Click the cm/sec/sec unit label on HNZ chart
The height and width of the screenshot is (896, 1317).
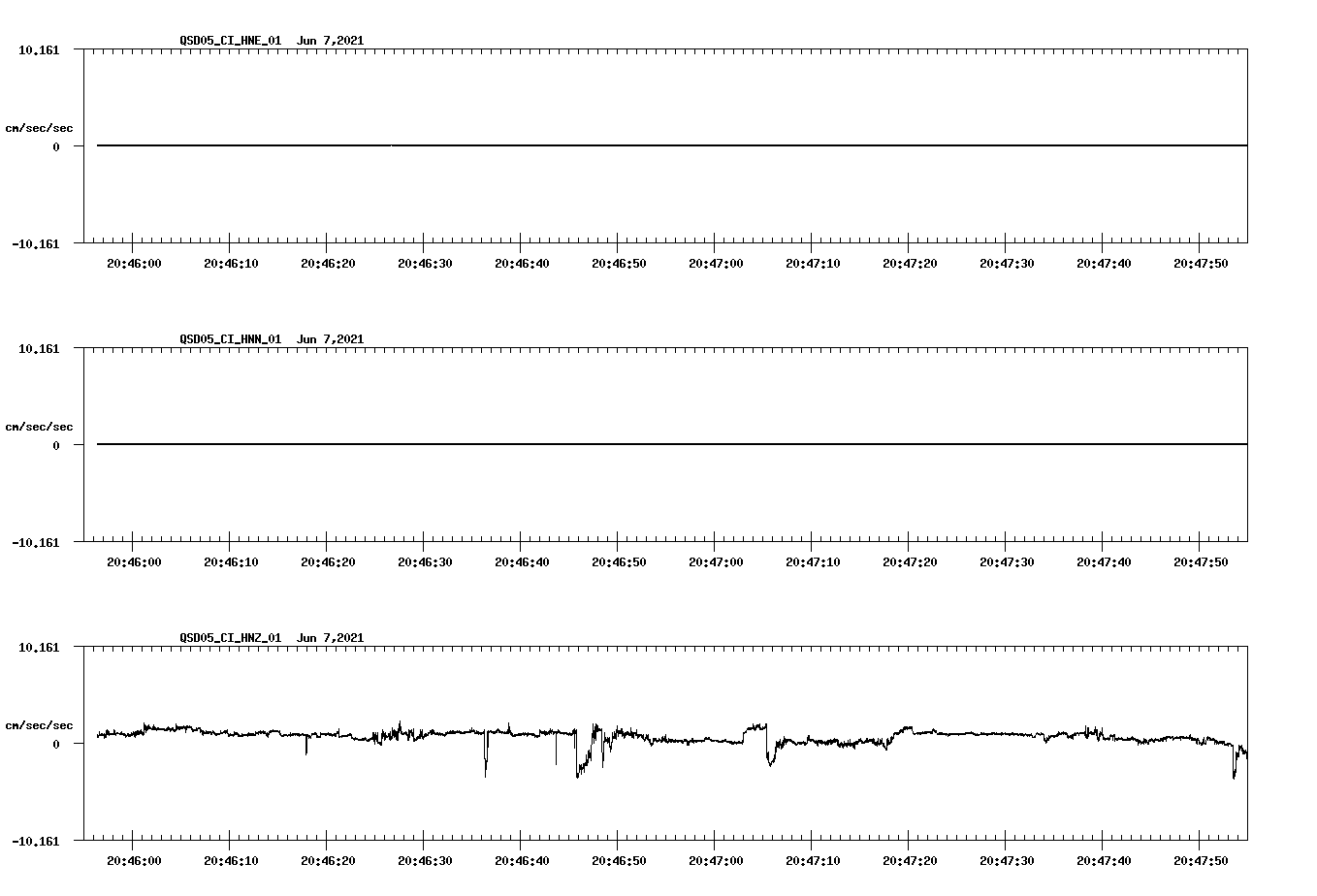tap(39, 725)
